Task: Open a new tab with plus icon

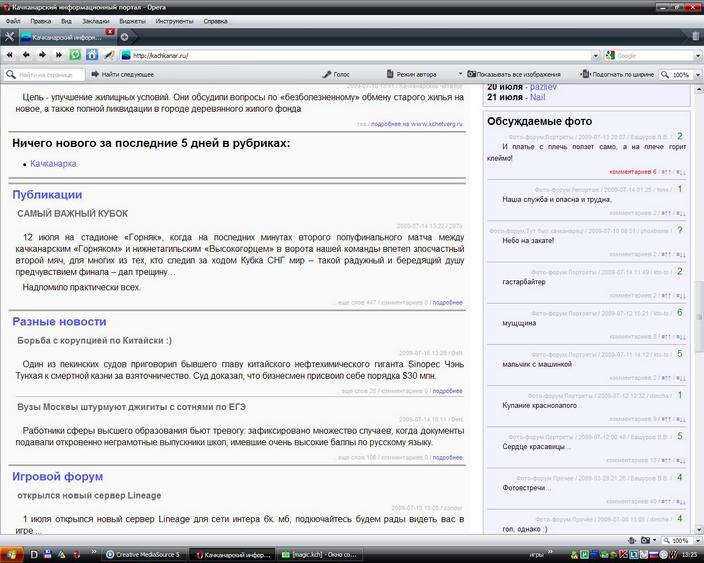Action: (x=124, y=37)
